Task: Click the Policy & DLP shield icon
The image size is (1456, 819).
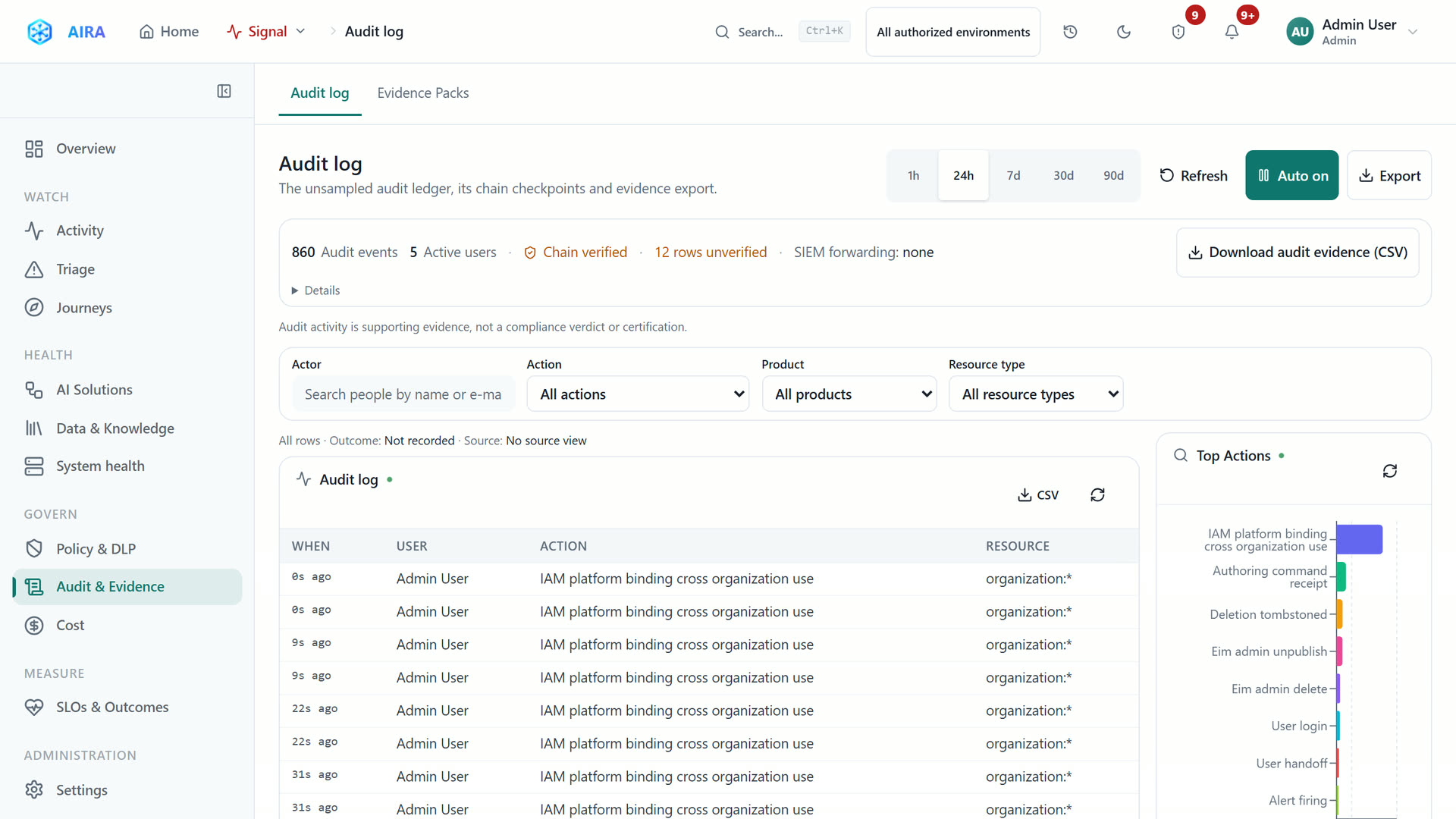Action: click(34, 549)
